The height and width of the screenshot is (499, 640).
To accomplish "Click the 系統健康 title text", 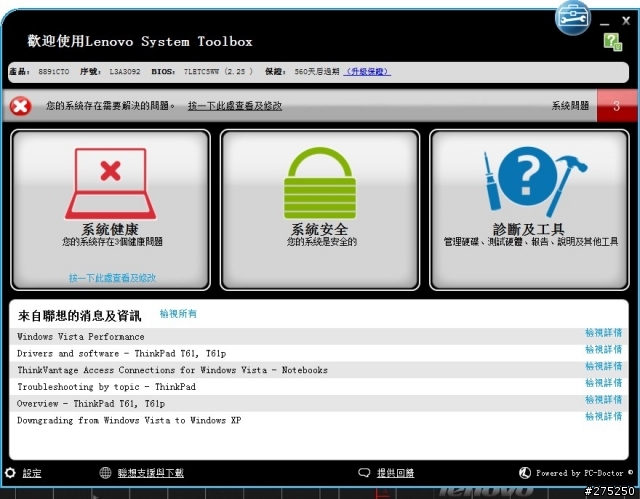I will click(110, 229).
